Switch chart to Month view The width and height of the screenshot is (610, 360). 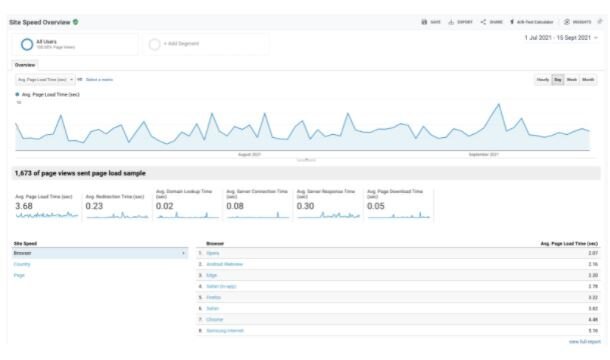tap(588, 80)
